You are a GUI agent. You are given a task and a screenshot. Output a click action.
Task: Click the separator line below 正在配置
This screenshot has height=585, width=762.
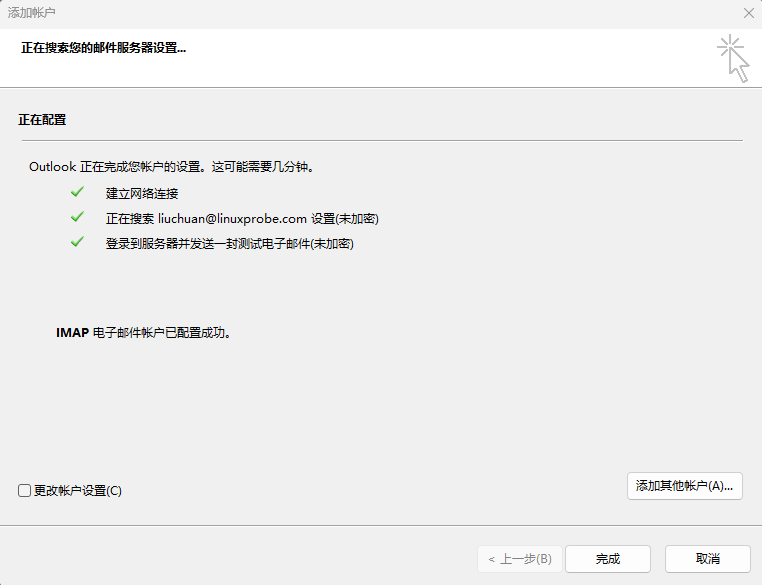[380, 140]
